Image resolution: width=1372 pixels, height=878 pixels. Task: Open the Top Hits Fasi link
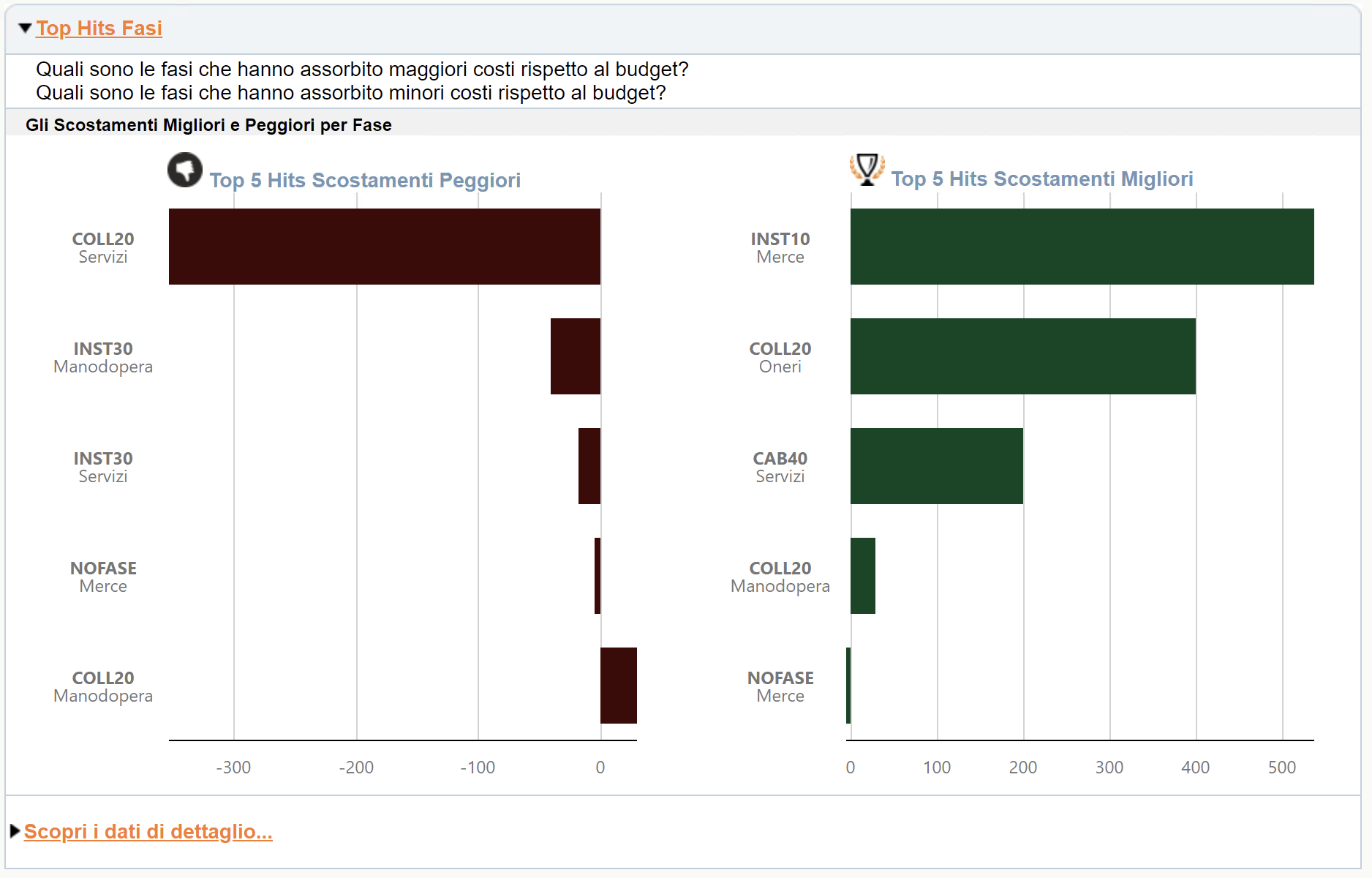coord(99,29)
